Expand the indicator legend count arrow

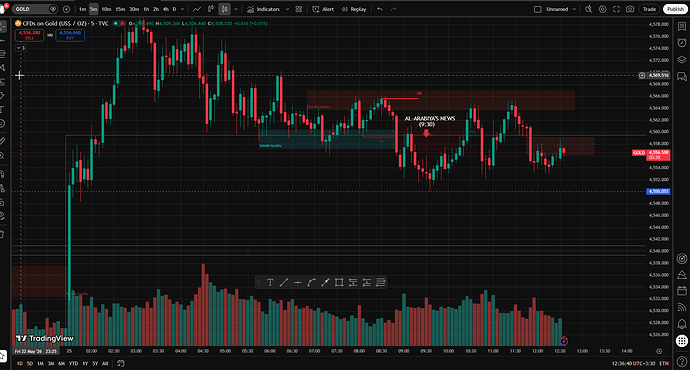click(x=21, y=48)
